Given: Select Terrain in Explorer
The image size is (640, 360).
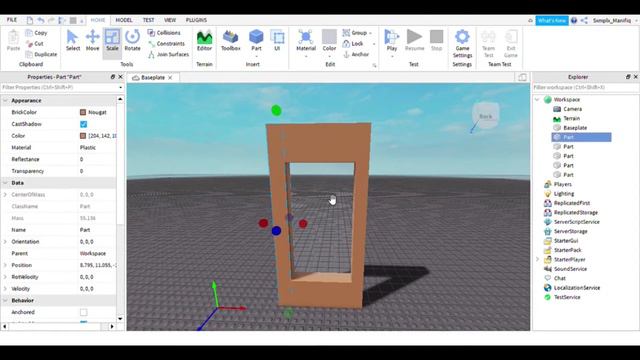Looking at the screenshot, I should (x=571, y=118).
